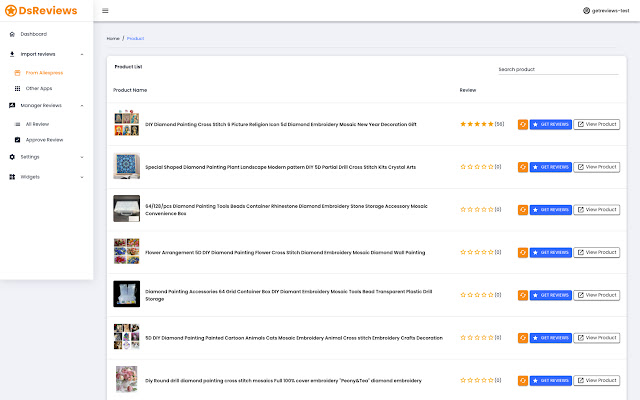Click the orange refresh icon for first product
640x400 pixels.
(x=522, y=125)
